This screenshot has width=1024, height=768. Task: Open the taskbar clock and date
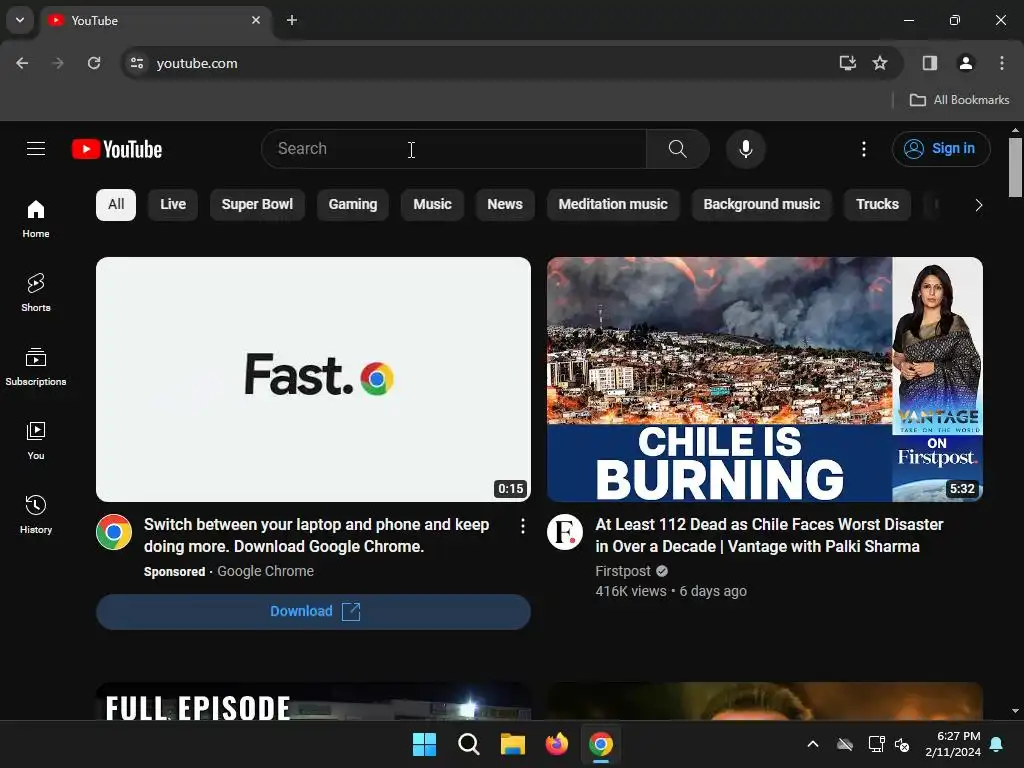(x=952, y=744)
